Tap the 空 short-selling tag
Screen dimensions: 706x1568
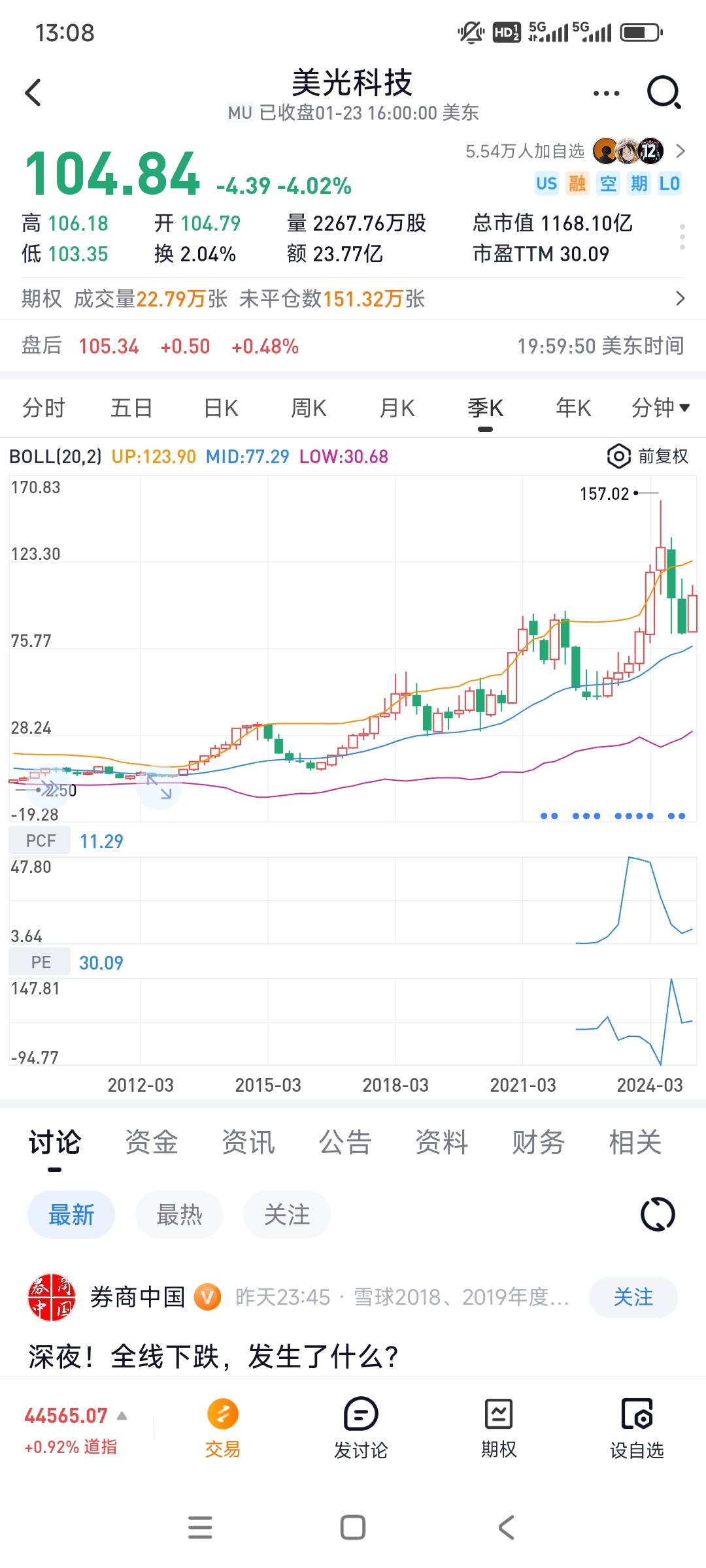point(608,184)
